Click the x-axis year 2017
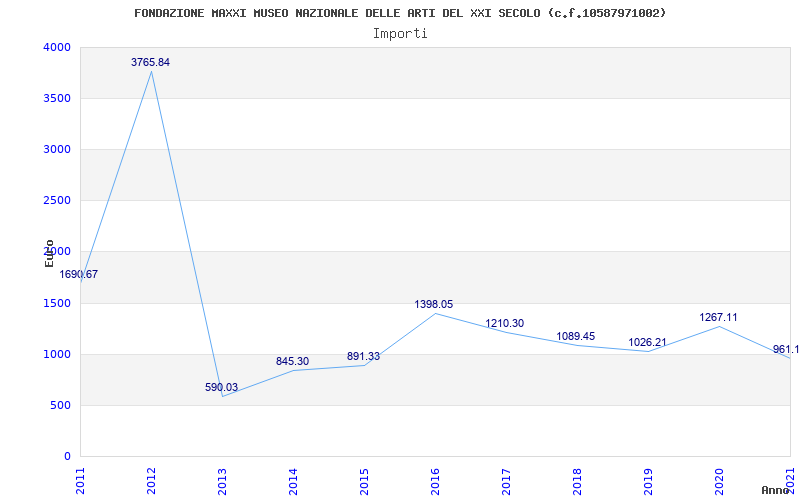 (506, 481)
